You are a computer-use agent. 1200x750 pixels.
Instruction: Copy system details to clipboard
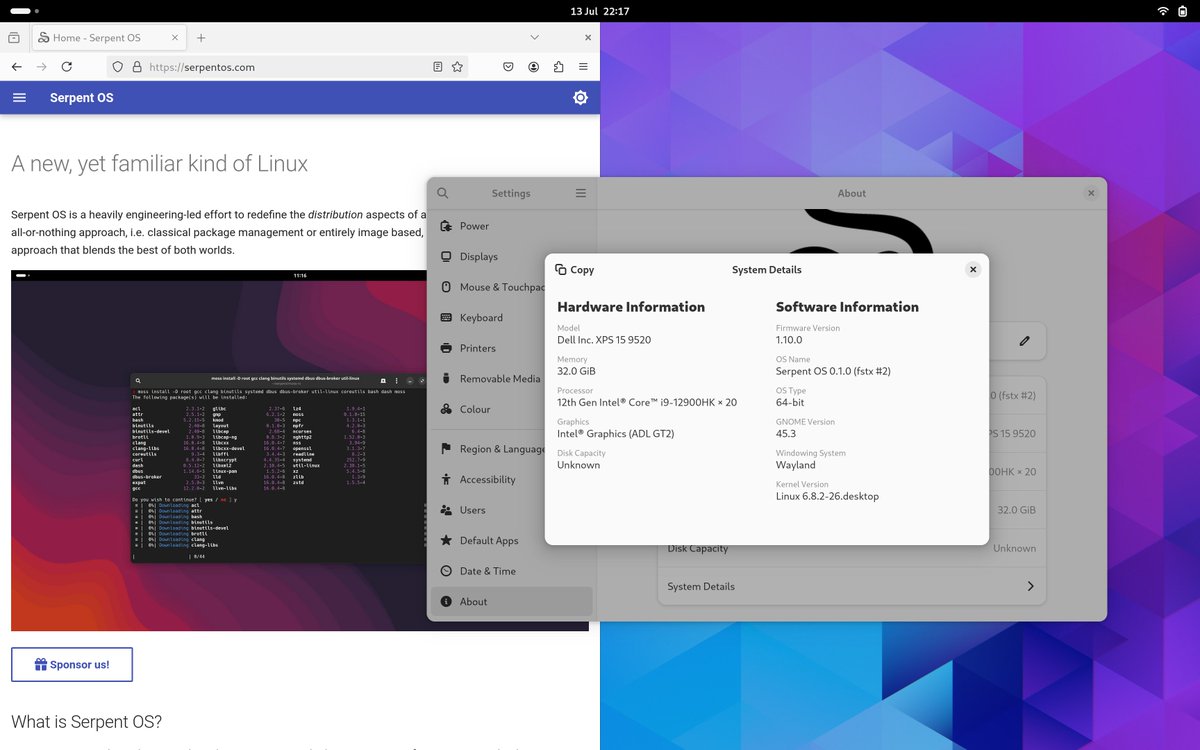(x=575, y=269)
